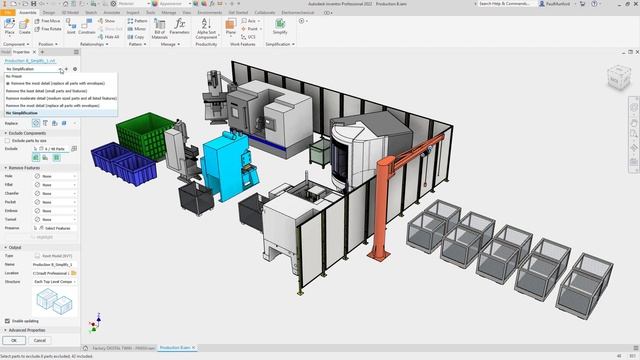Click the UCS work feature
The width and height of the screenshot is (640, 360).
click(x=248, y=37)
